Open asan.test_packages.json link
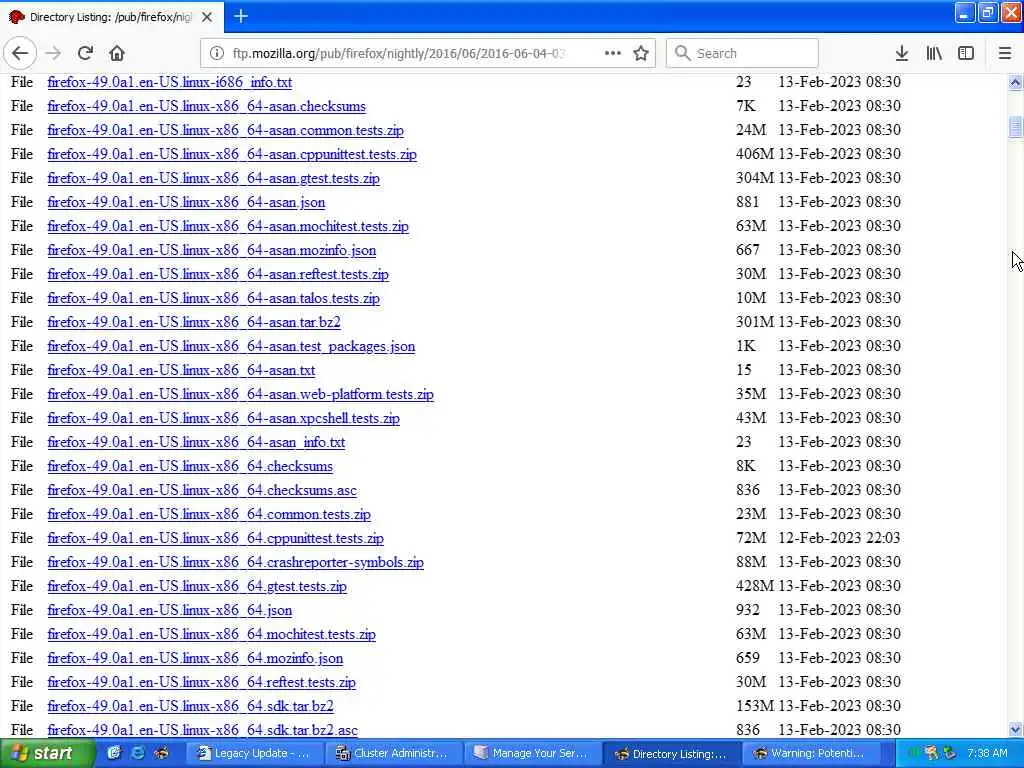The height and width of the screenshot is (768, 1024). 231,346
